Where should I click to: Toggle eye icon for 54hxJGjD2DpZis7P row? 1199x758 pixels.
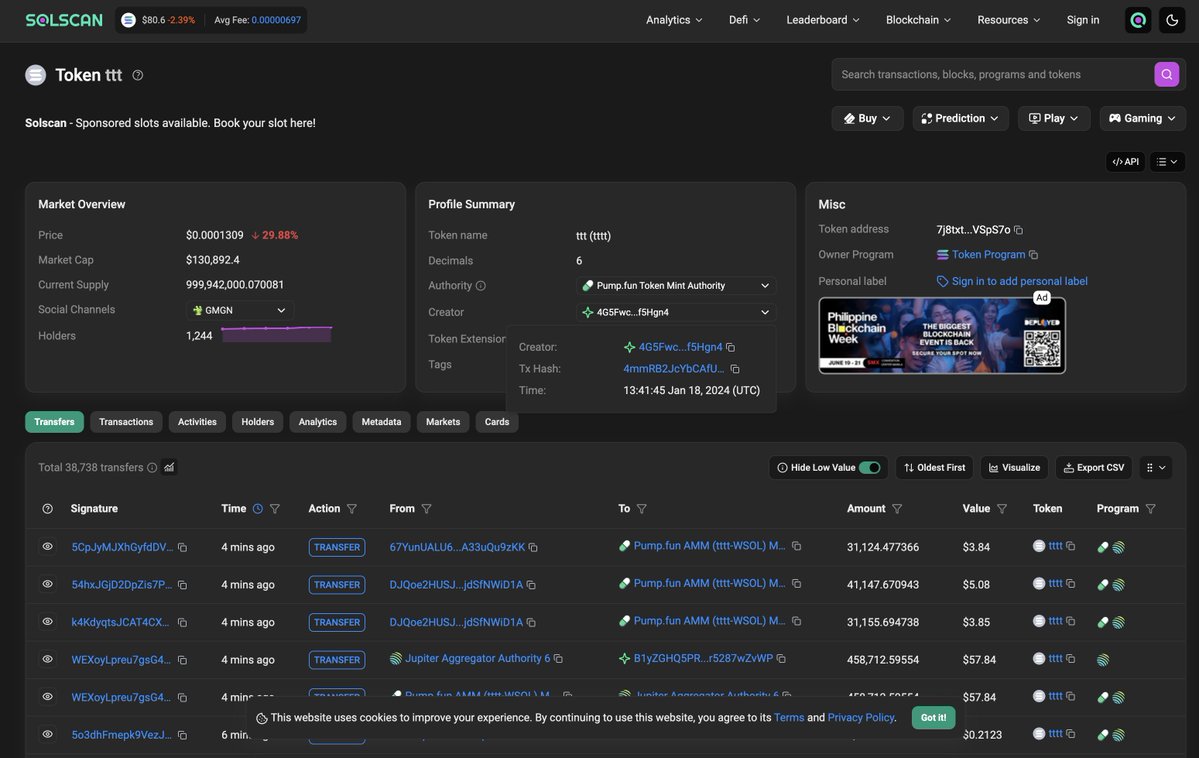pos(47,584)
